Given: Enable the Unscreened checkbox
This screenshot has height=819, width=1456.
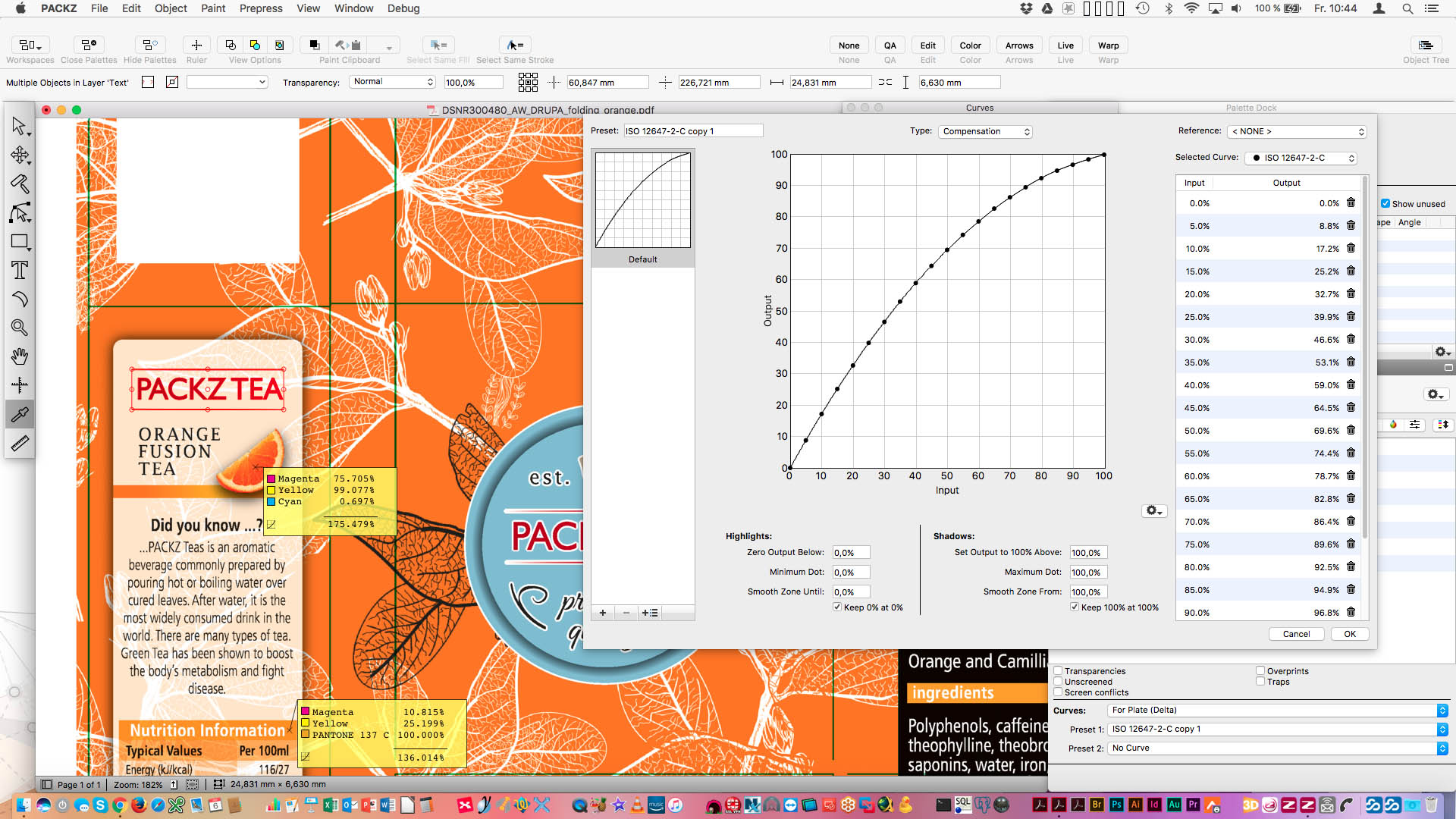Looking at the screenshot, I should (1058, 681).
